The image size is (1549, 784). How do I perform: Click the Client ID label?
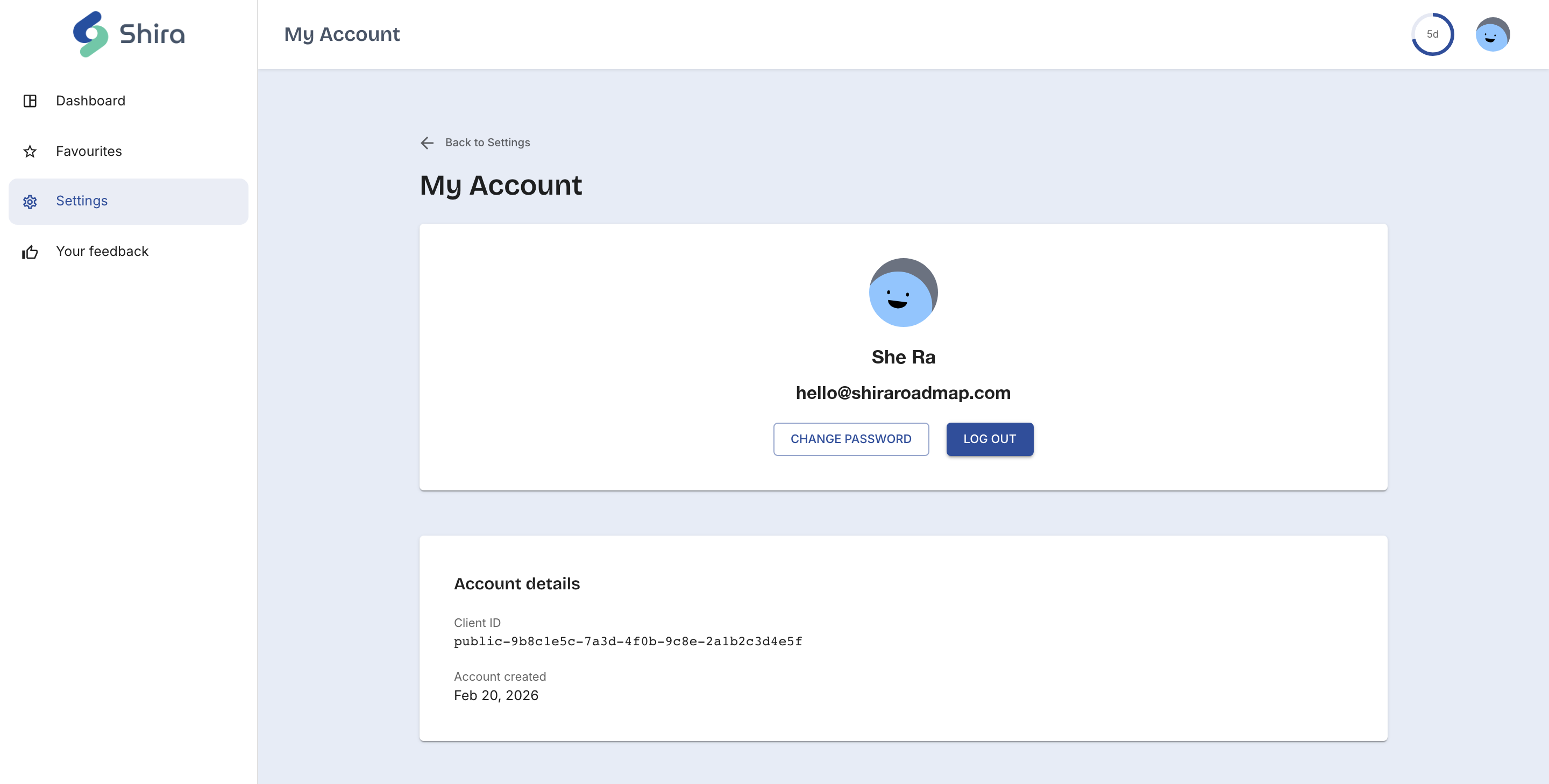478,623
